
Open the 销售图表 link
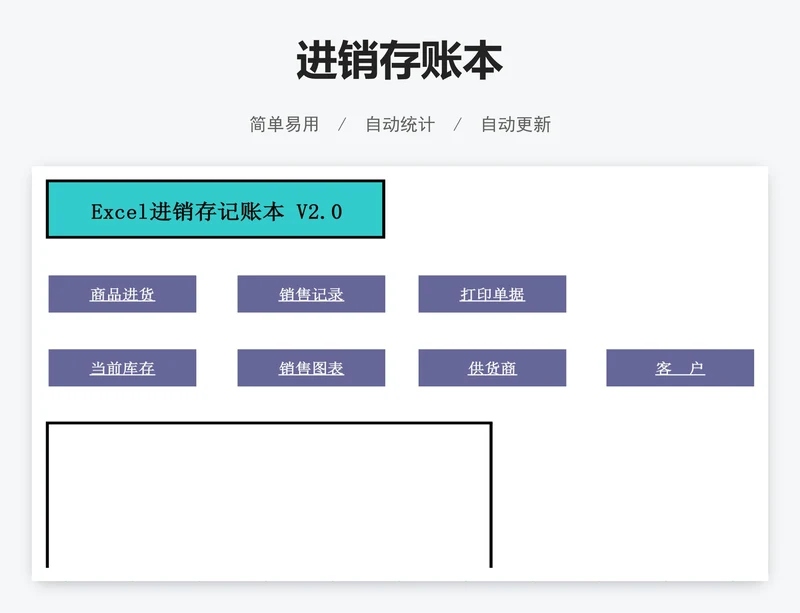tap(311, 368)
